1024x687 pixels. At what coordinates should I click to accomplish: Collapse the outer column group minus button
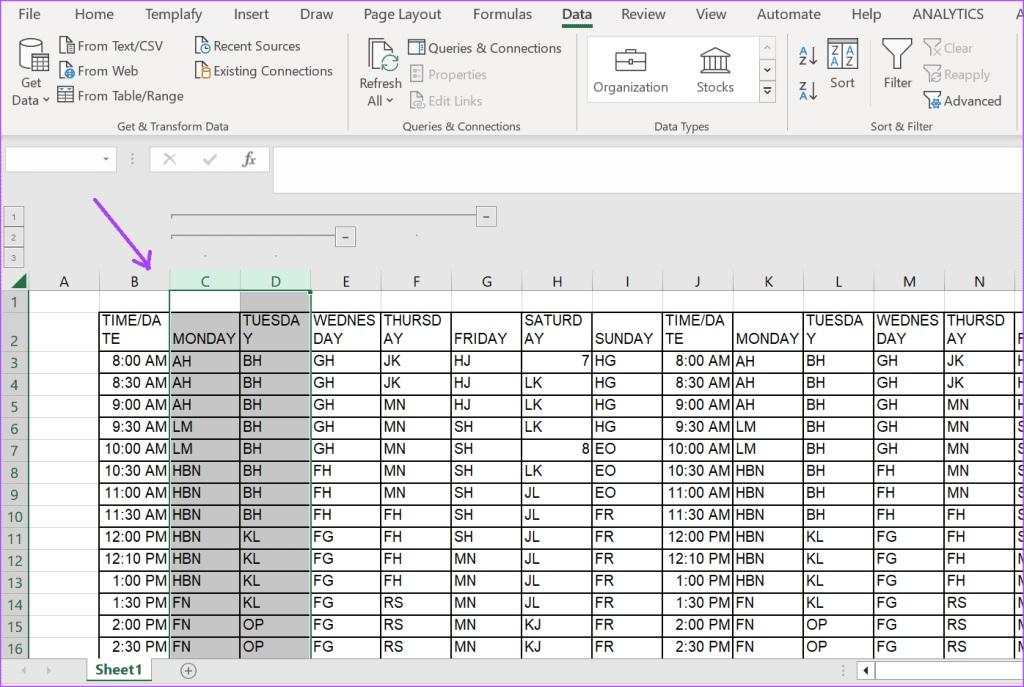click(x=486, y=216)
